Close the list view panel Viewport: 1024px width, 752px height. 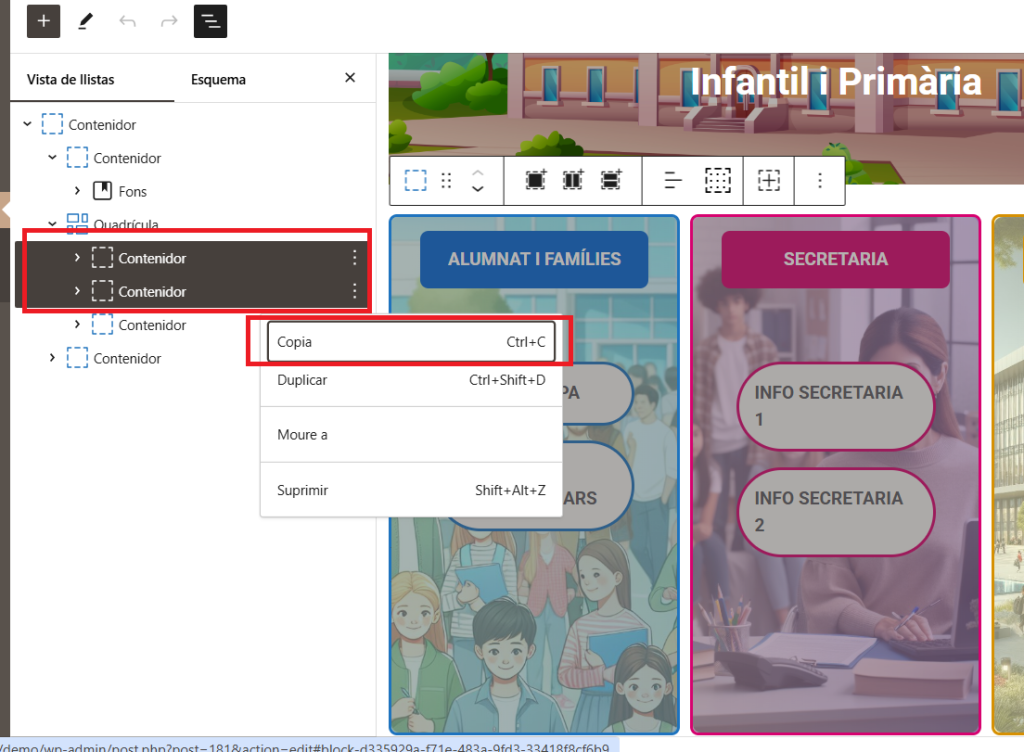point(350,78)
